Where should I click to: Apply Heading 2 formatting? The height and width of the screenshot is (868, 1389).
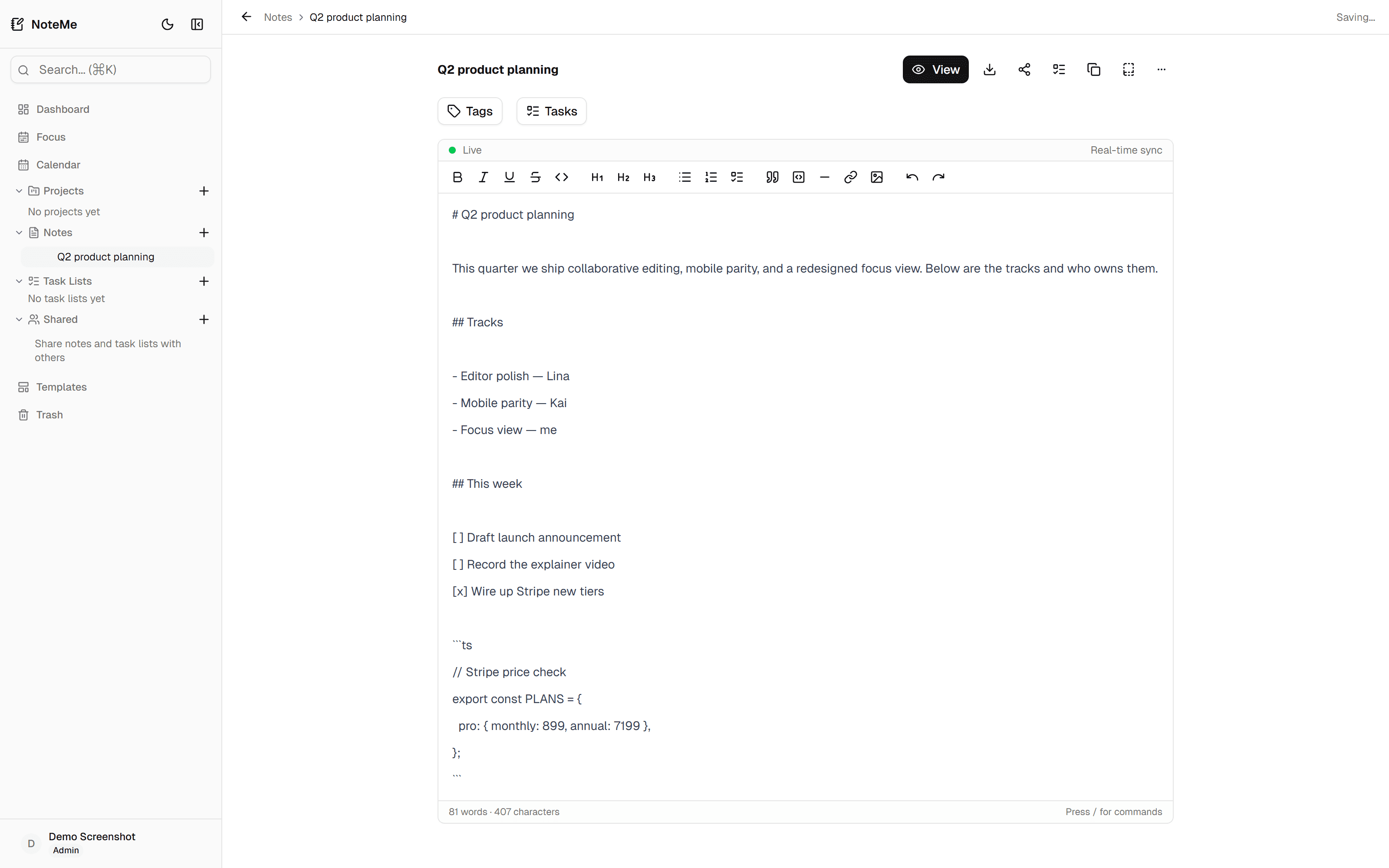(623, 177)
